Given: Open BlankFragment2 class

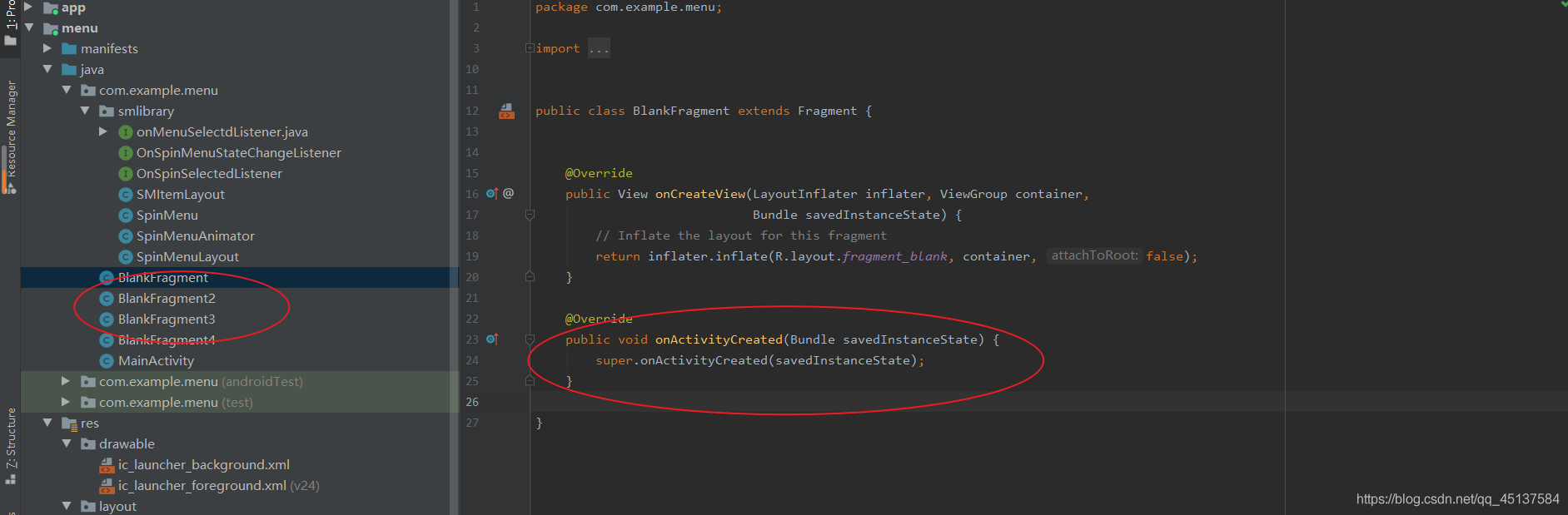Looking at the screenshot, I should point(167,298).
